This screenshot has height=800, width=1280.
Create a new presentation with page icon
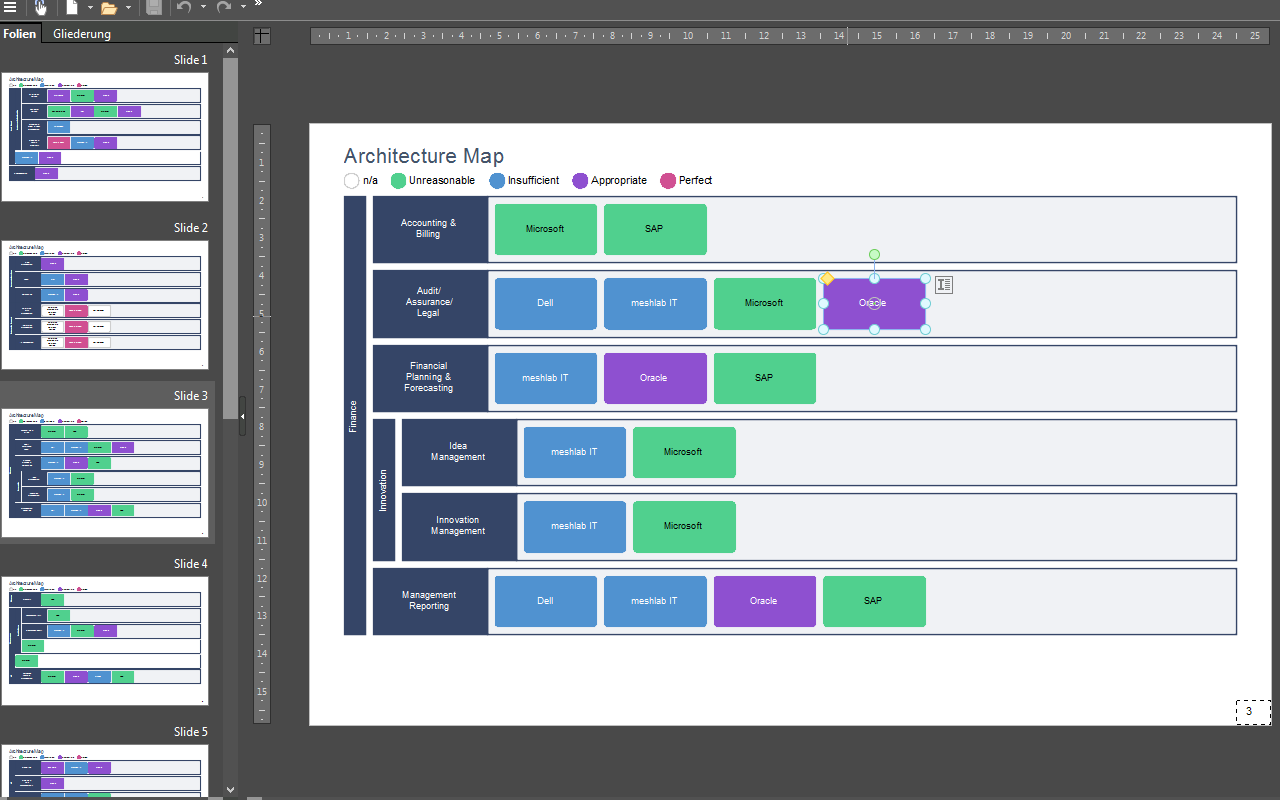click(72, 7)
